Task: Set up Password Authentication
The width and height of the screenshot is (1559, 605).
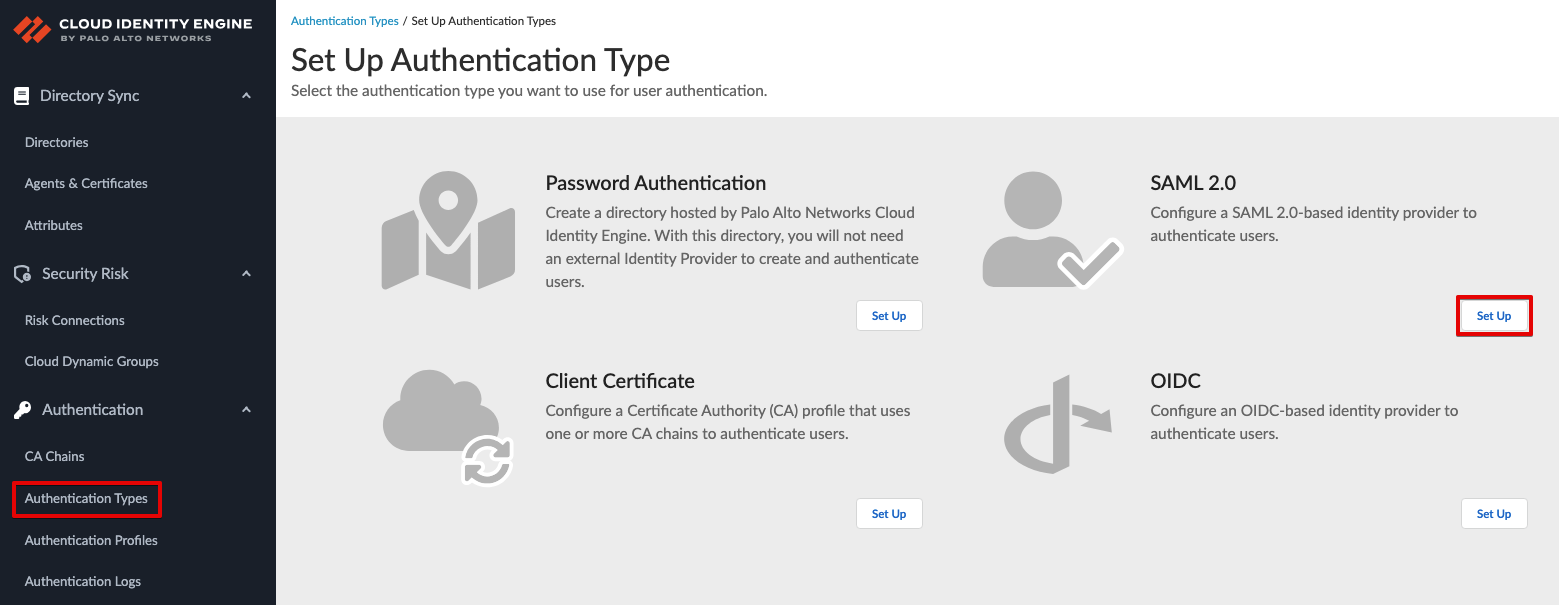Action: click(889, 316)
